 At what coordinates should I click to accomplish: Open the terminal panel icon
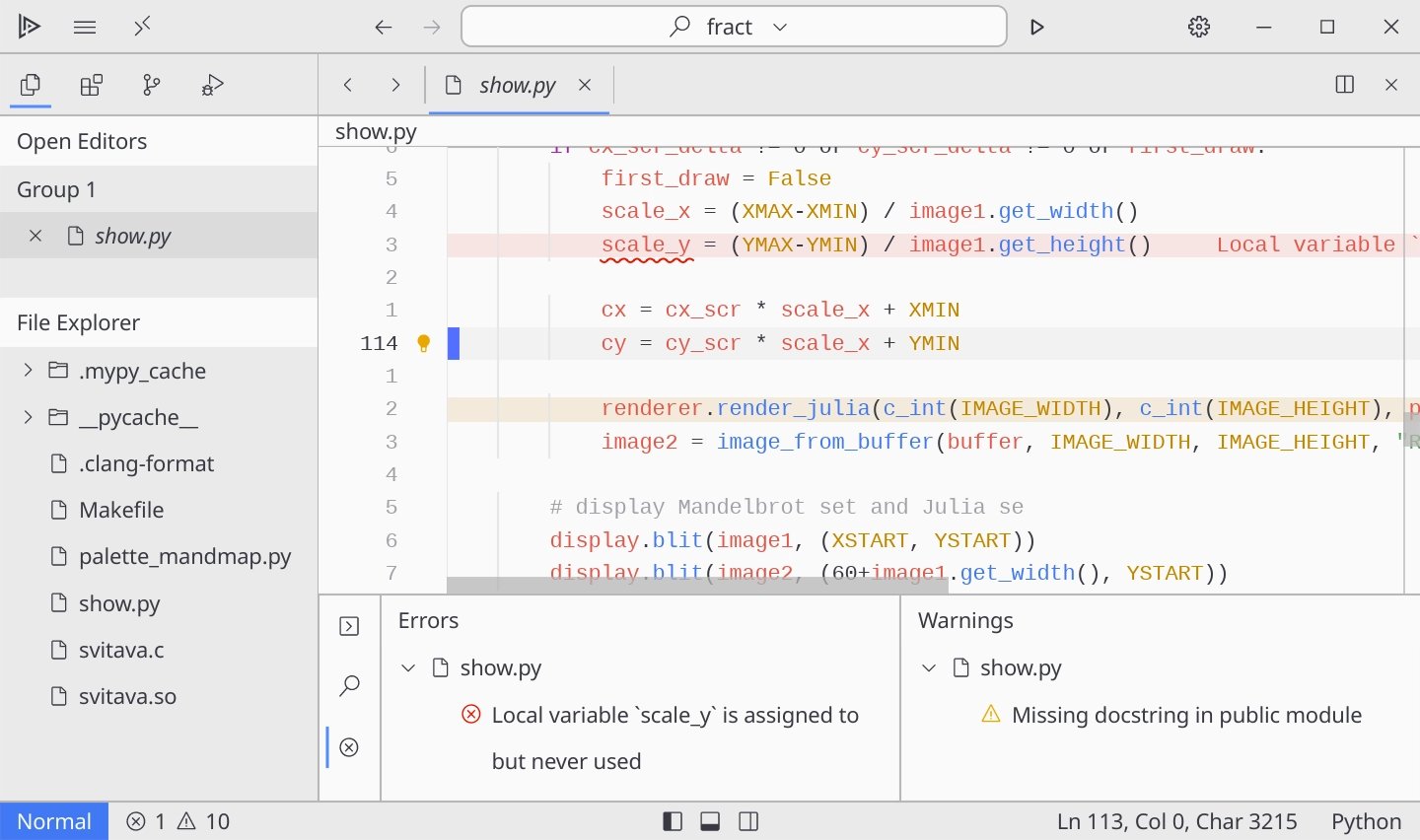(x=349, y=627)
